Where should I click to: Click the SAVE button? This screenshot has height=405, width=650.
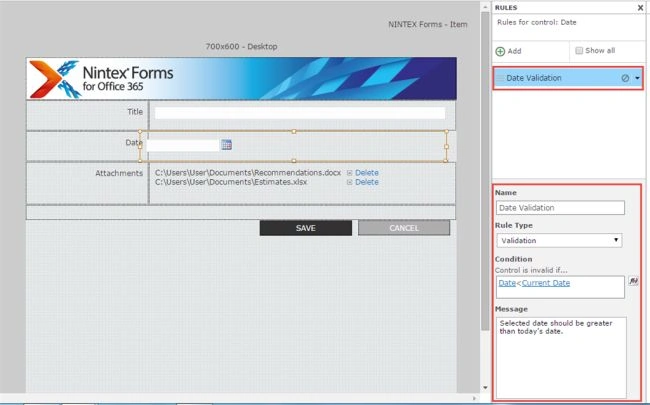coord(306,228)
